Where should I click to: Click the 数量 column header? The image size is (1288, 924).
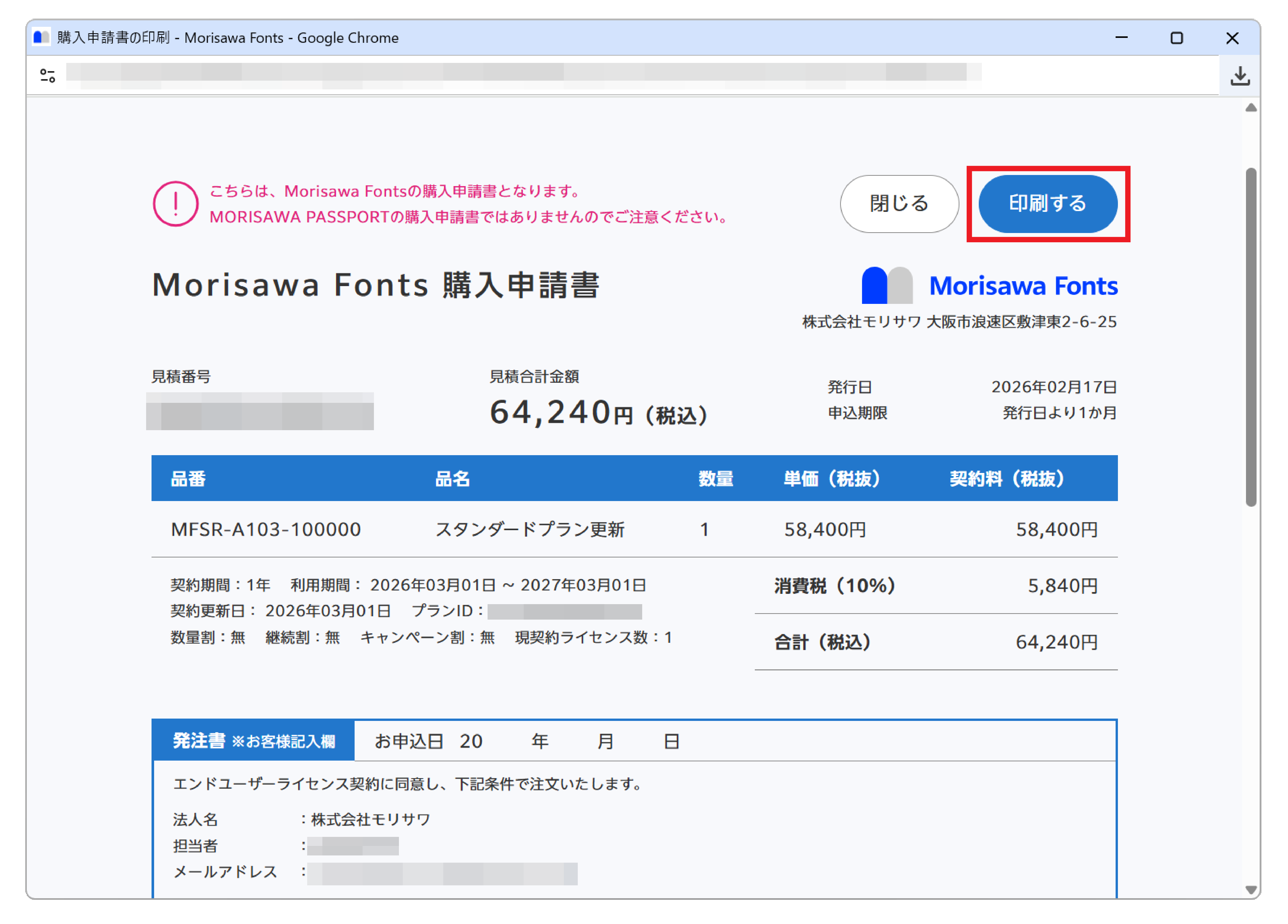pos(716,479)
